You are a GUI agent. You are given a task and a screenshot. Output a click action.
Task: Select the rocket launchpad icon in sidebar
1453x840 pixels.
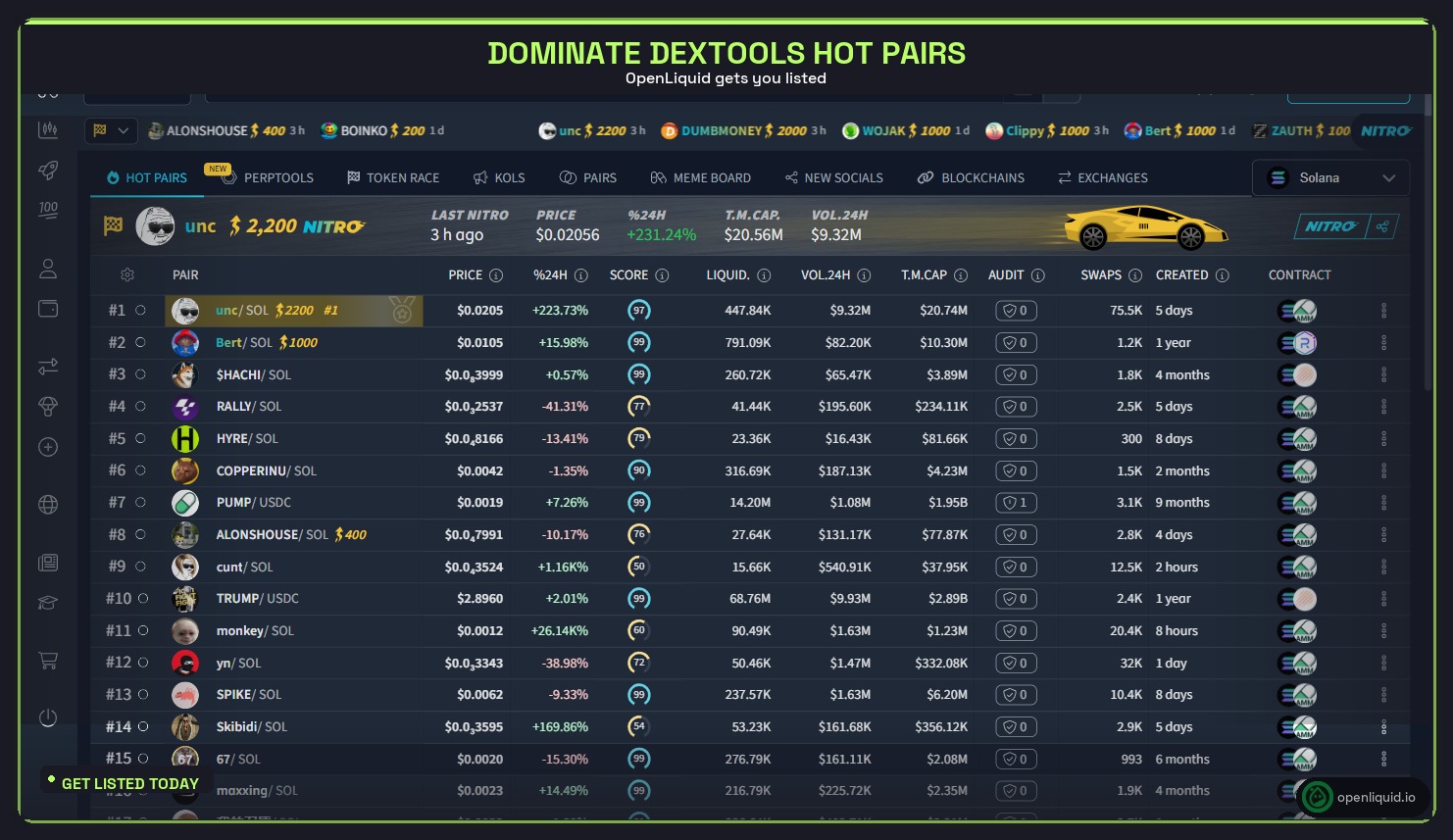point(47,170)
